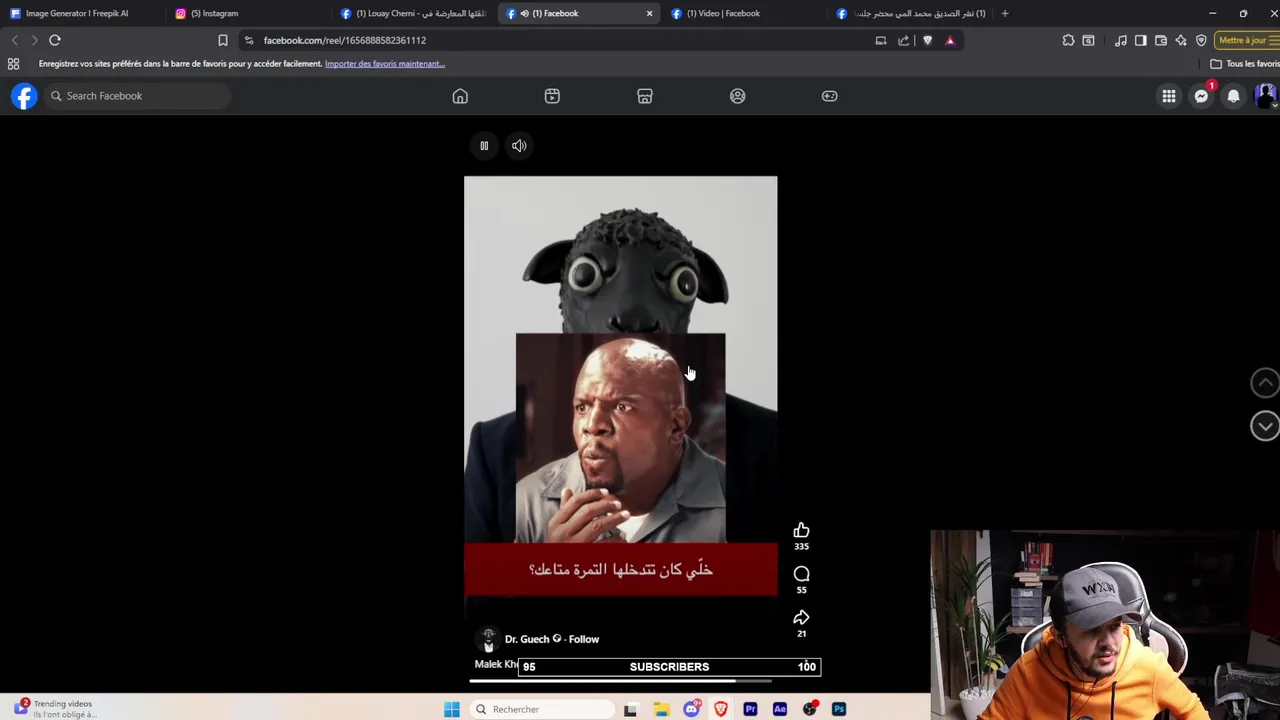This screenshot has height=720, width=1280.
Task: Open Adobe Premiere Pro from taskbar
Action: [750, 709]
